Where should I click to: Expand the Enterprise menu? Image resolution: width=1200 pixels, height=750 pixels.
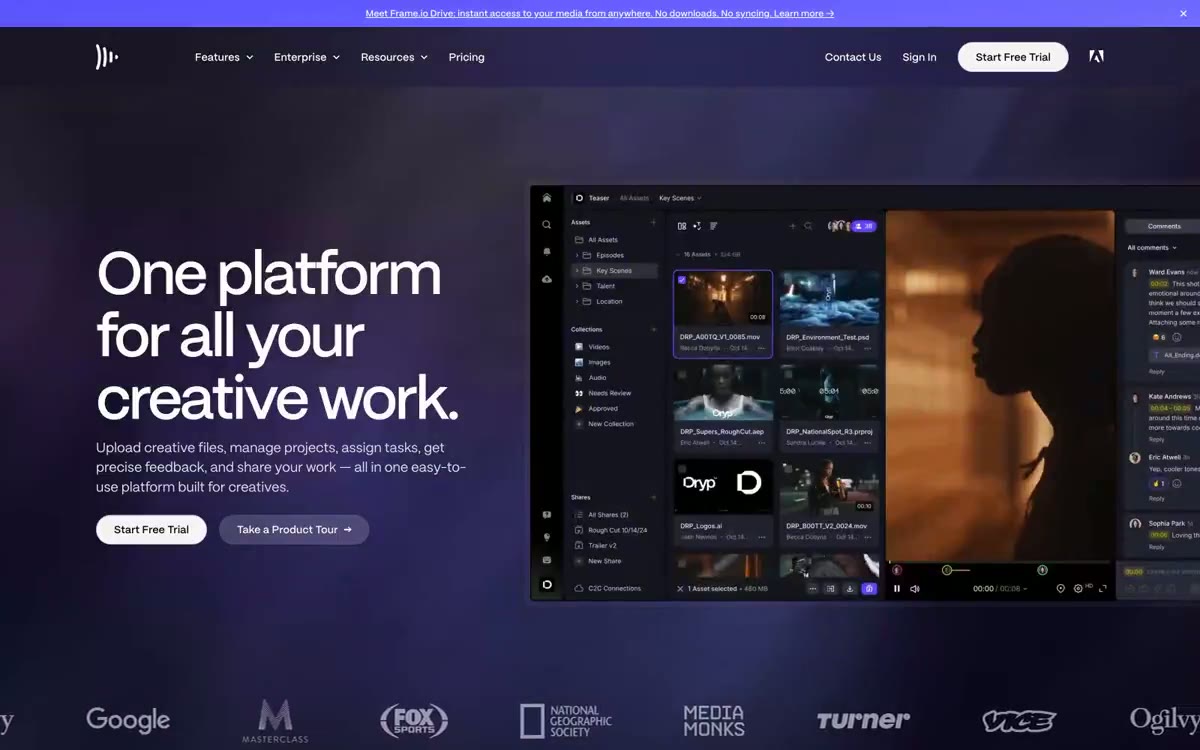click(307, 57)
